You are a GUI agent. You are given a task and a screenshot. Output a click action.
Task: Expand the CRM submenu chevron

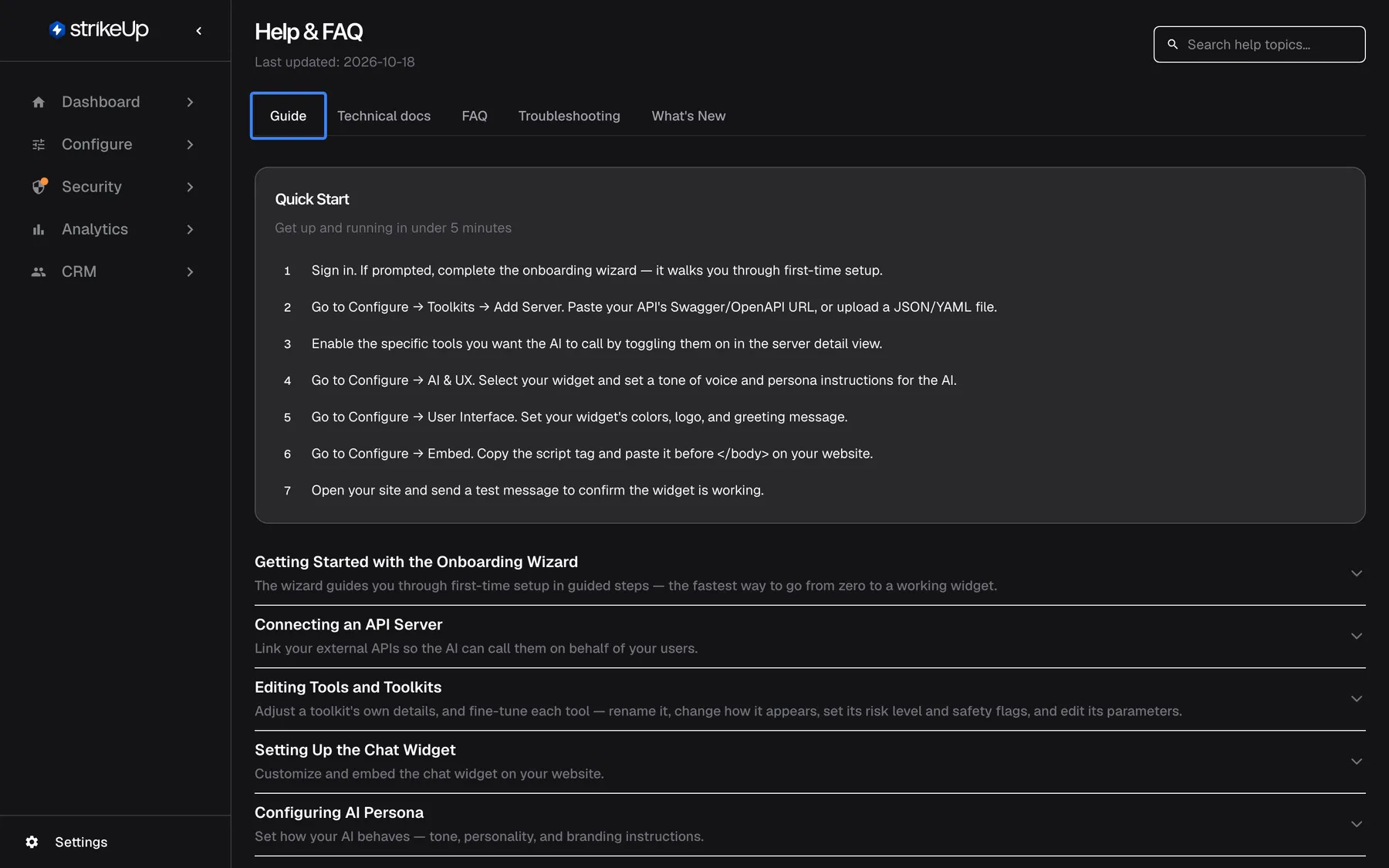pos(190,272)
